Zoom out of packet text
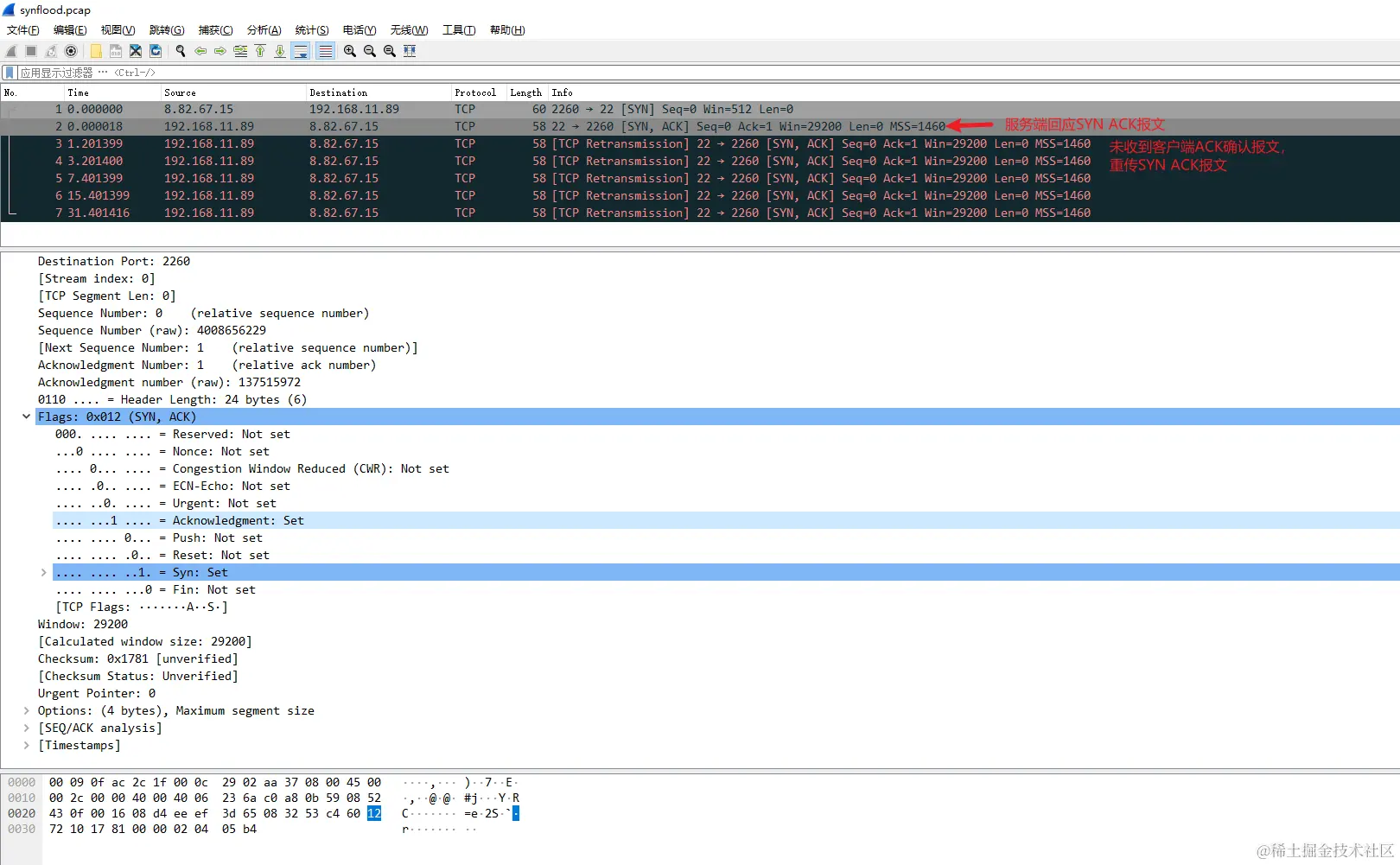The height and width of the screenshot is (865, 1400). coord(370,51)
